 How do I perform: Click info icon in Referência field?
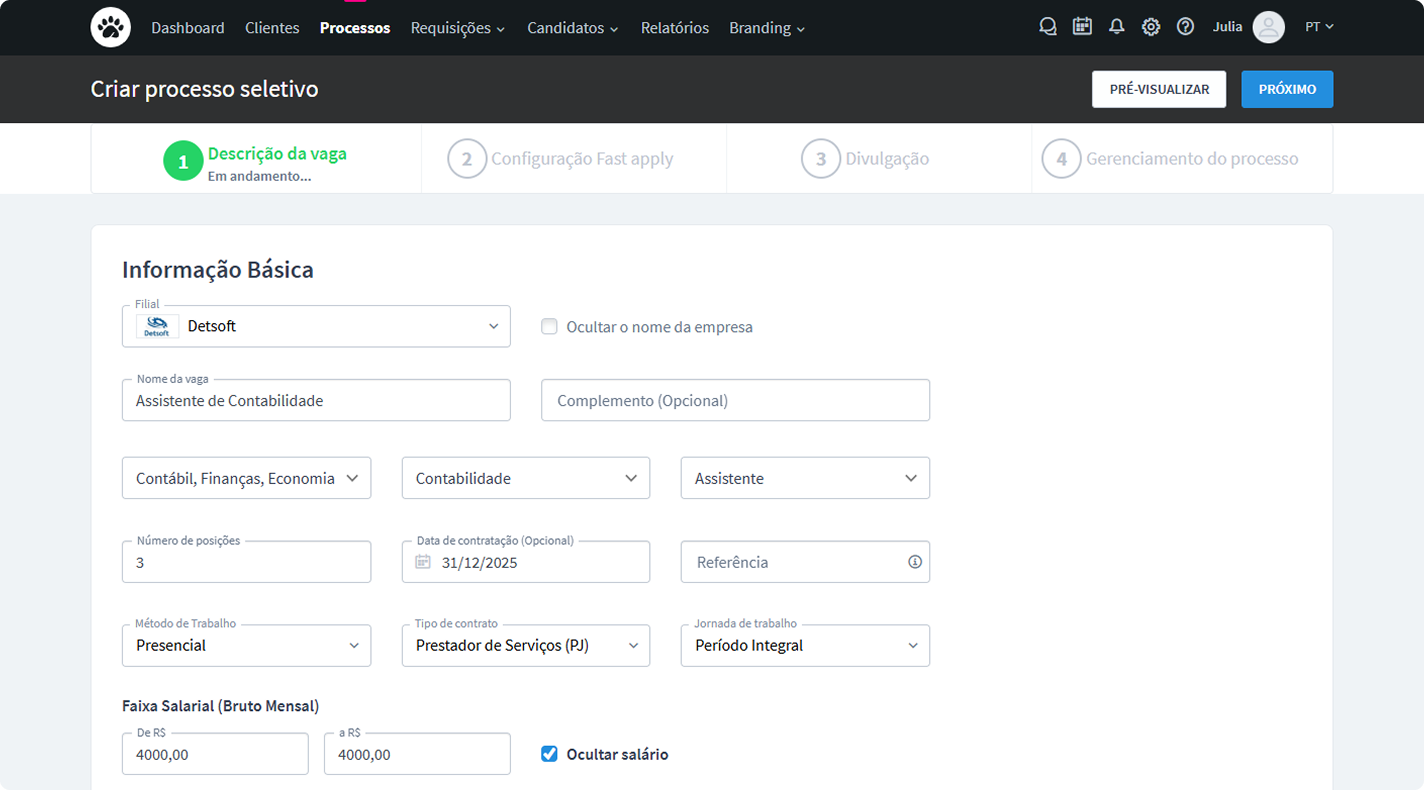(914, 562)
